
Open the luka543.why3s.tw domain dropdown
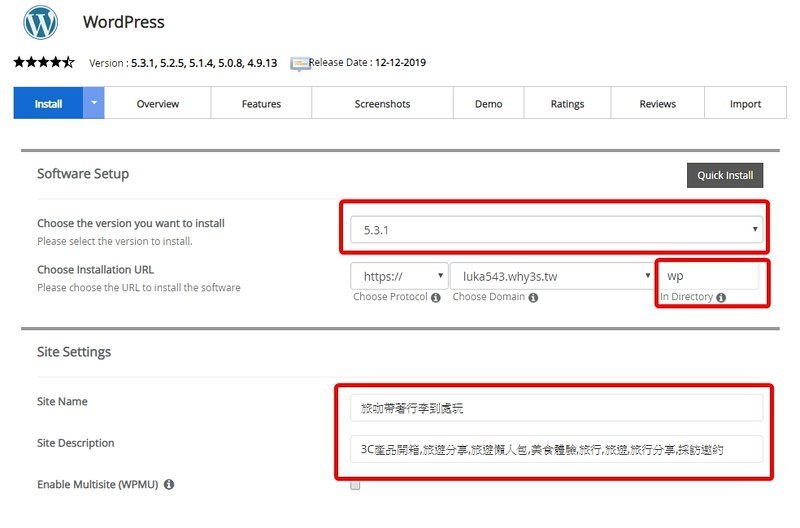tap(553, 276)
